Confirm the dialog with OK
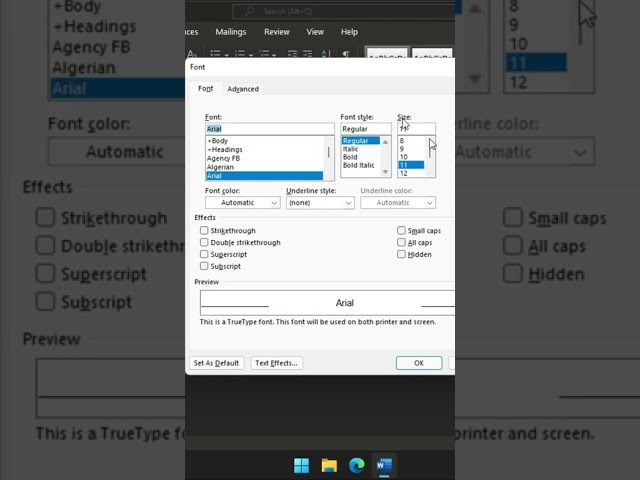The width and height of the screenshot is (640, 480). pyautogui.click(x=419, y=363)
